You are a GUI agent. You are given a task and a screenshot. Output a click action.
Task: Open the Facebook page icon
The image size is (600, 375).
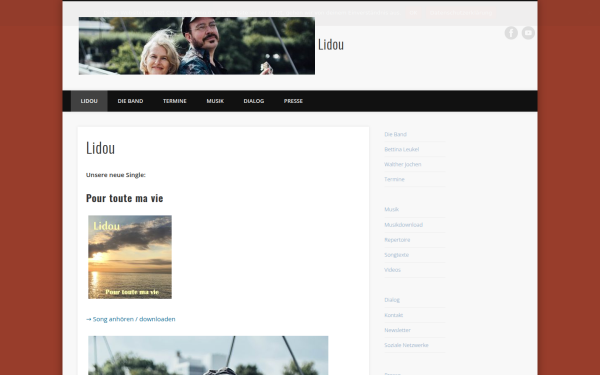(x=511, y=33)
